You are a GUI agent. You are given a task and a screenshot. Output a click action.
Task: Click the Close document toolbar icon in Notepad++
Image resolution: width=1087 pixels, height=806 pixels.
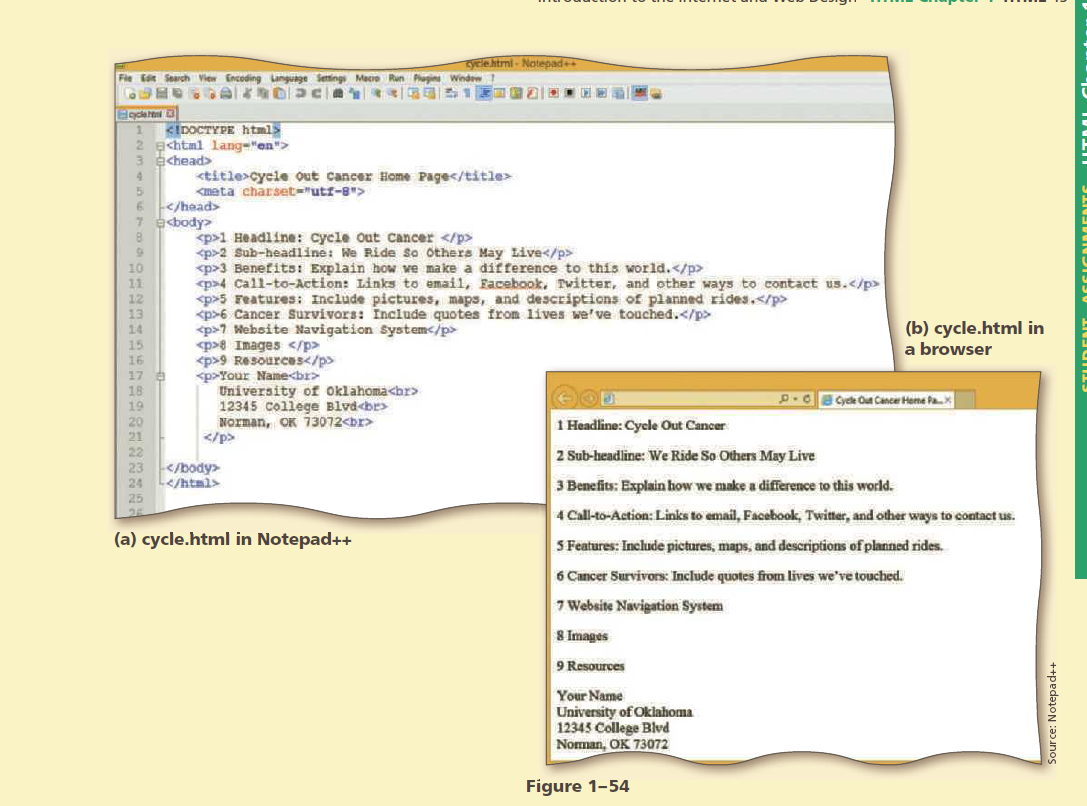[195, 93]
